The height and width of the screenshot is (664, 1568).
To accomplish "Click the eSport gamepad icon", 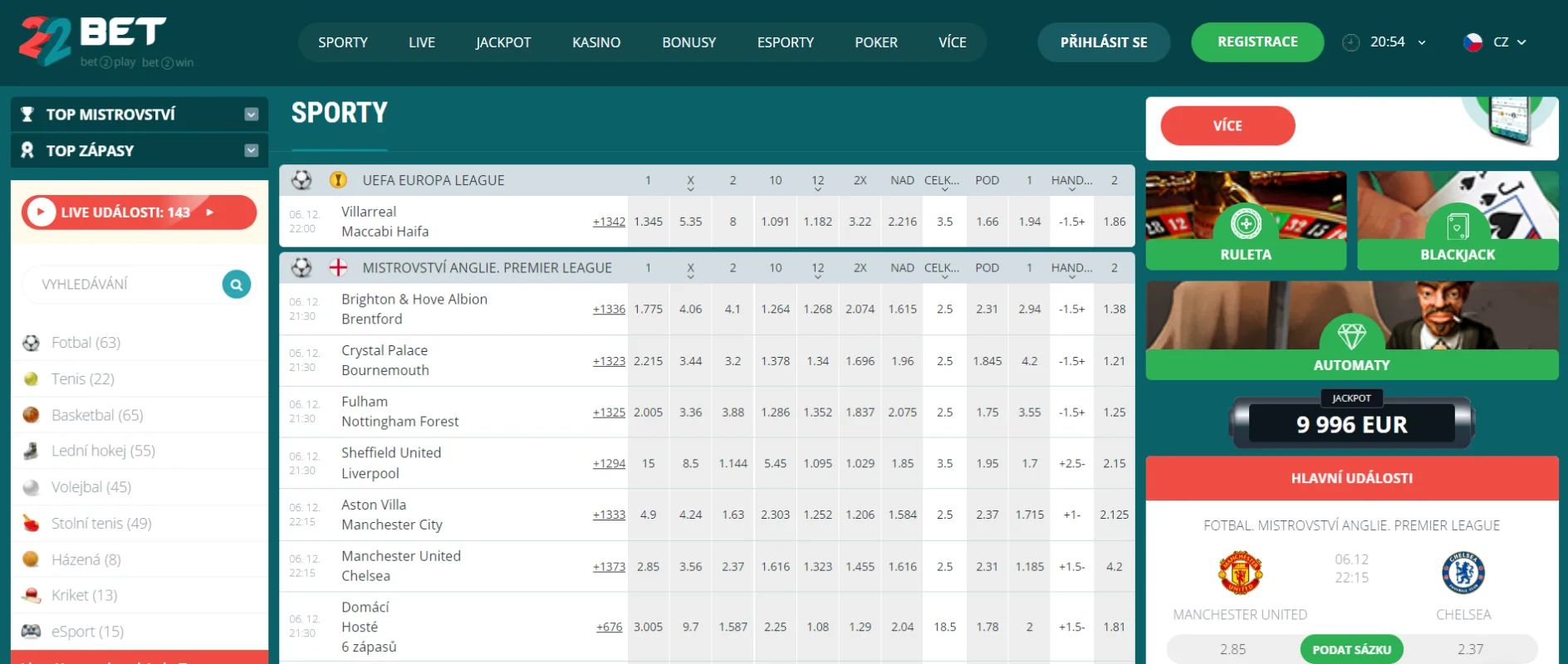I will click(x=32, y=631).
